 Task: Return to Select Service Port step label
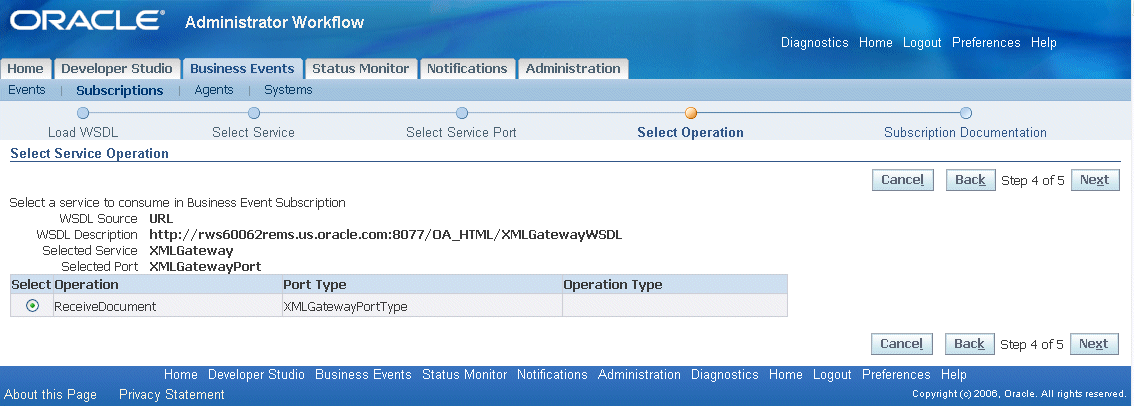tap(461, 132)
